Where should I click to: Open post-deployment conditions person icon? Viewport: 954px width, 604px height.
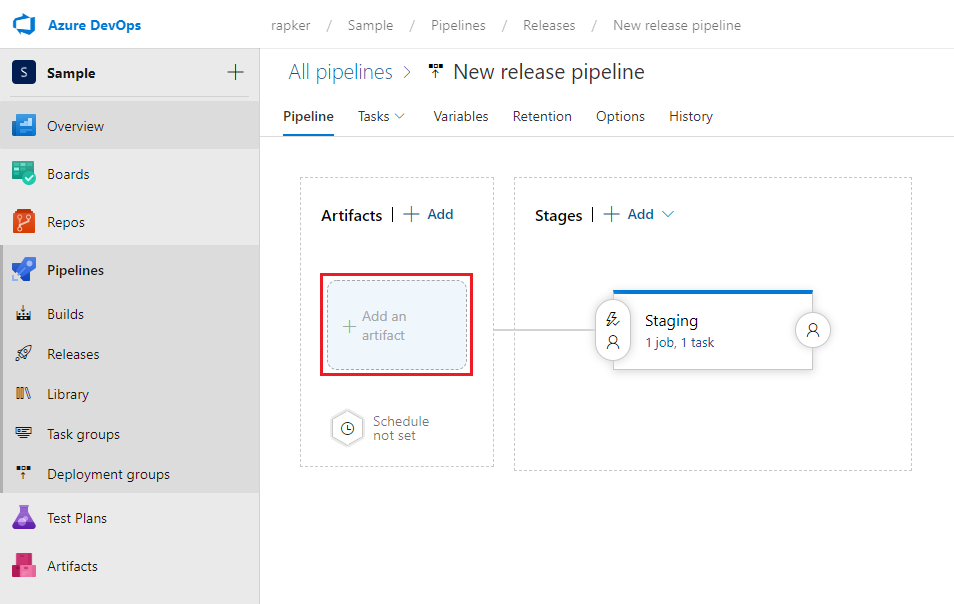(813, 330)
